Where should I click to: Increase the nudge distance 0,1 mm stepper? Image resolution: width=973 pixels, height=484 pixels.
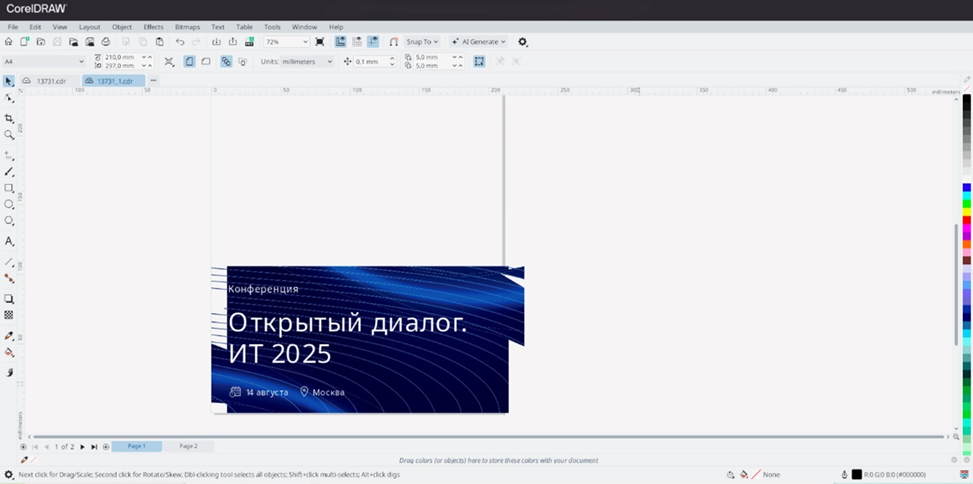coord(392,58)
